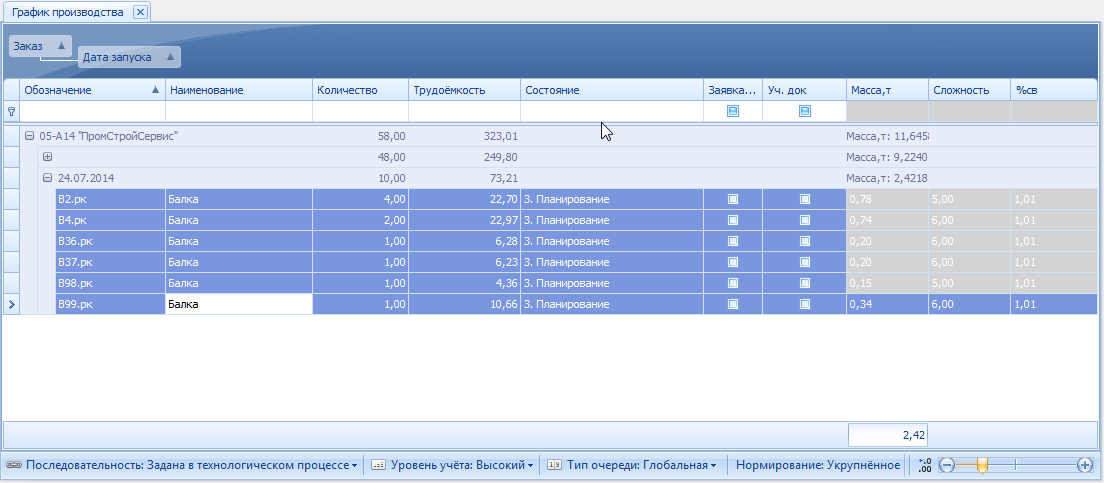1104x483 pixels.
Task: Select the B2.pk row designation
Action: (x=111, y=199)
